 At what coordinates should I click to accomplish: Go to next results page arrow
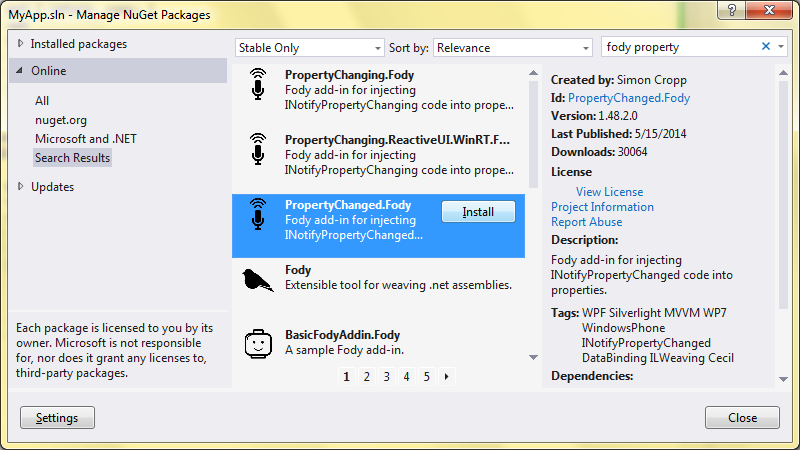446,377
